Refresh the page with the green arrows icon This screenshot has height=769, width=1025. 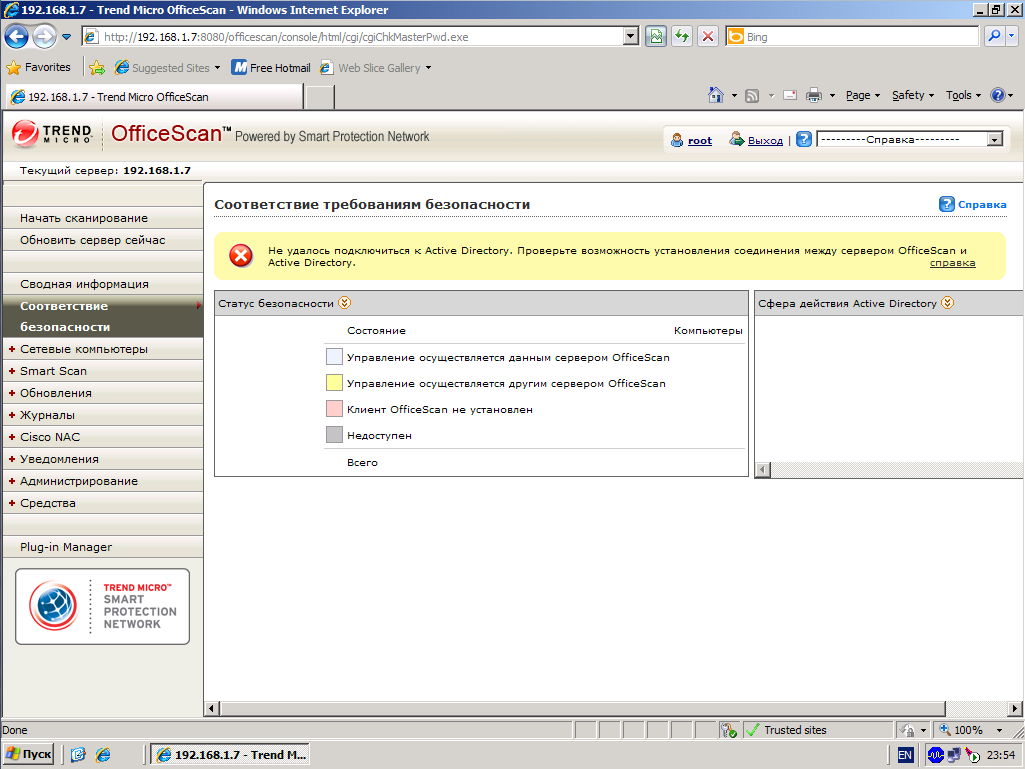[682, 37]
